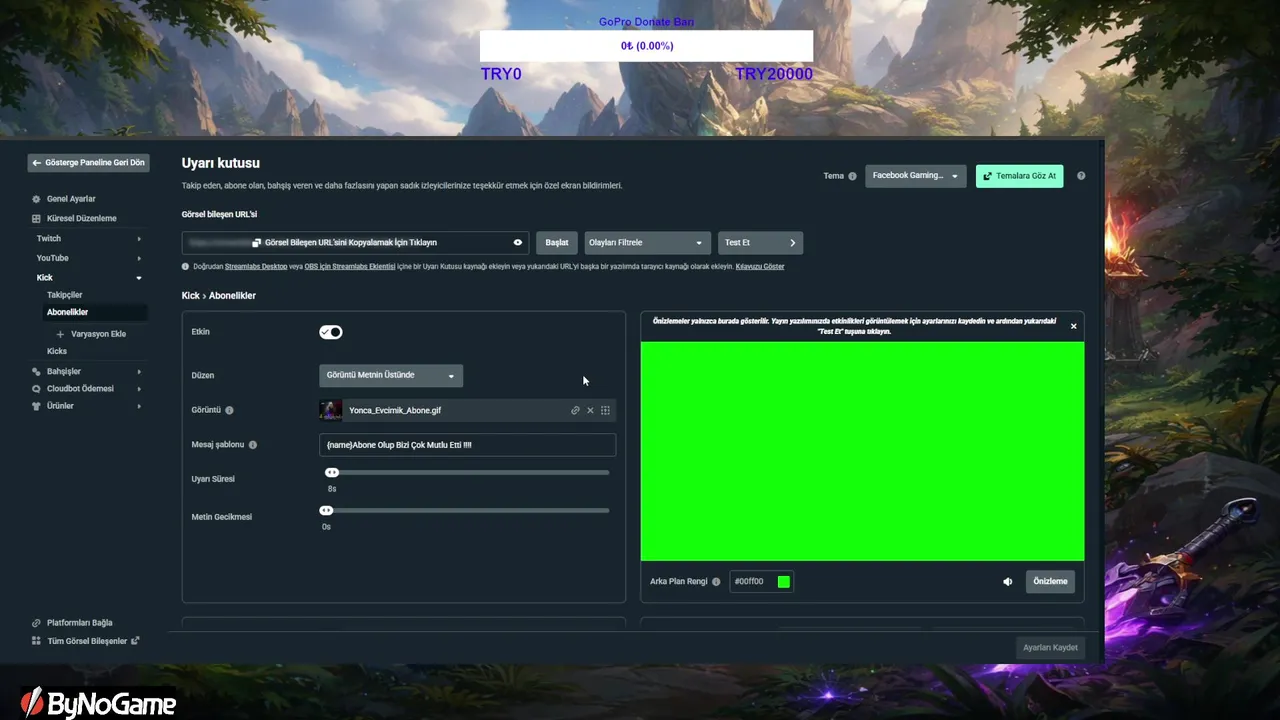The image size is (1280, 720).
Task: Click the Test Et button
Action: pyautogui.click(x=760, y=242)
